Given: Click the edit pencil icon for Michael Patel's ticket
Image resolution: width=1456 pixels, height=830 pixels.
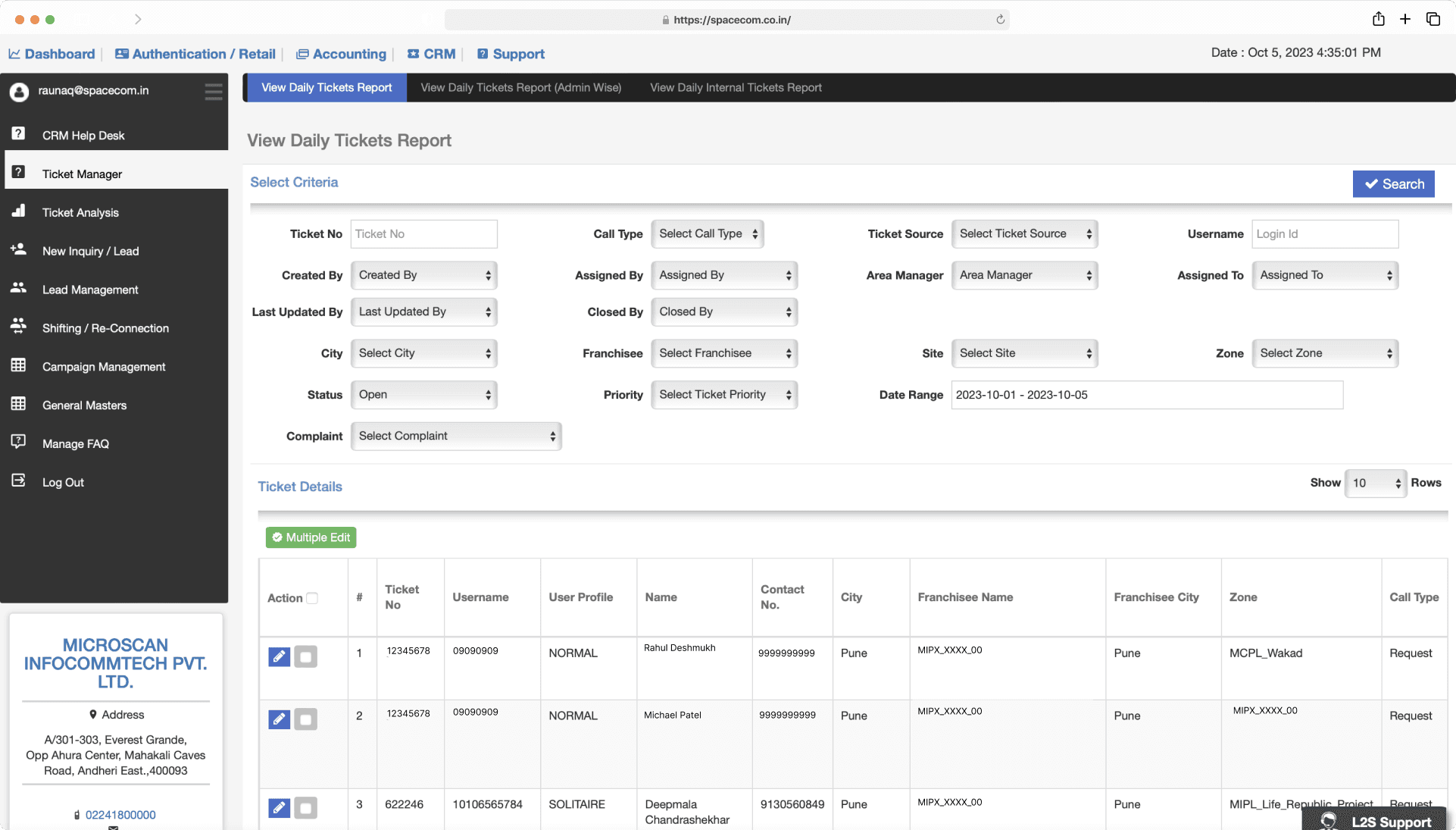Looking at the screenshot, I should tap(279, 719).
